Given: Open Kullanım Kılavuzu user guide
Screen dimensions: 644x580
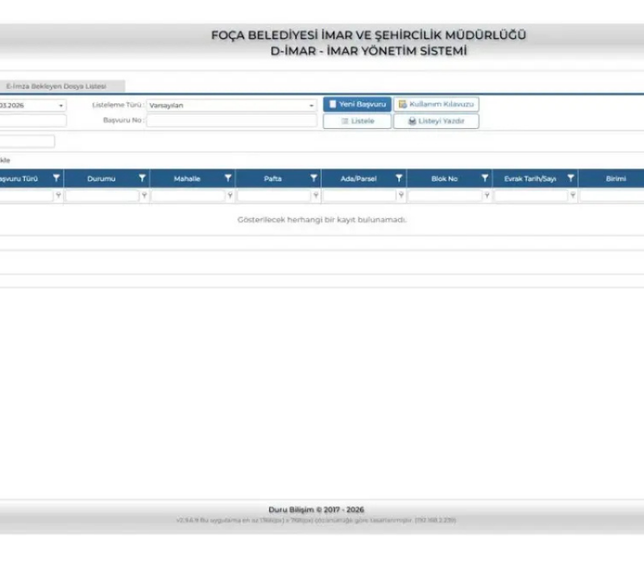Looking at the screenshot, I should (x=436, y=104).
